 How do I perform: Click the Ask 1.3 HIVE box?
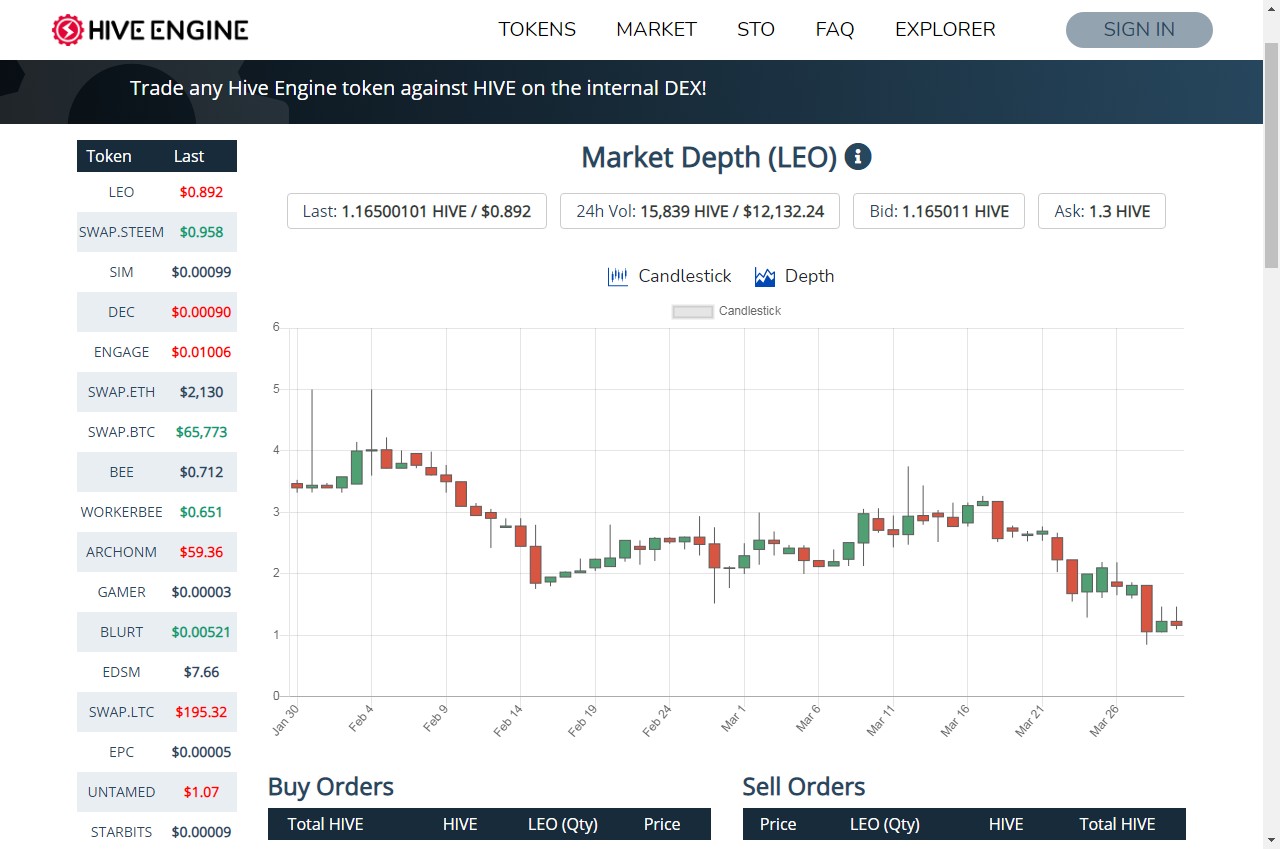pos(1102,211)
